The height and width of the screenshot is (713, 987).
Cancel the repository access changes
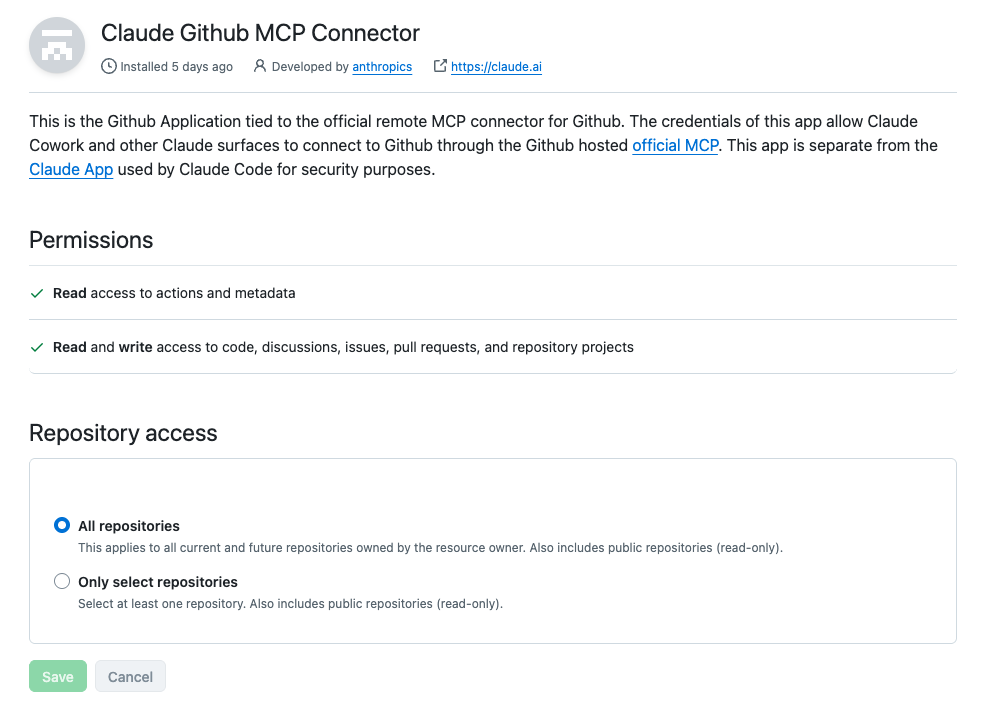click(130, 677)
